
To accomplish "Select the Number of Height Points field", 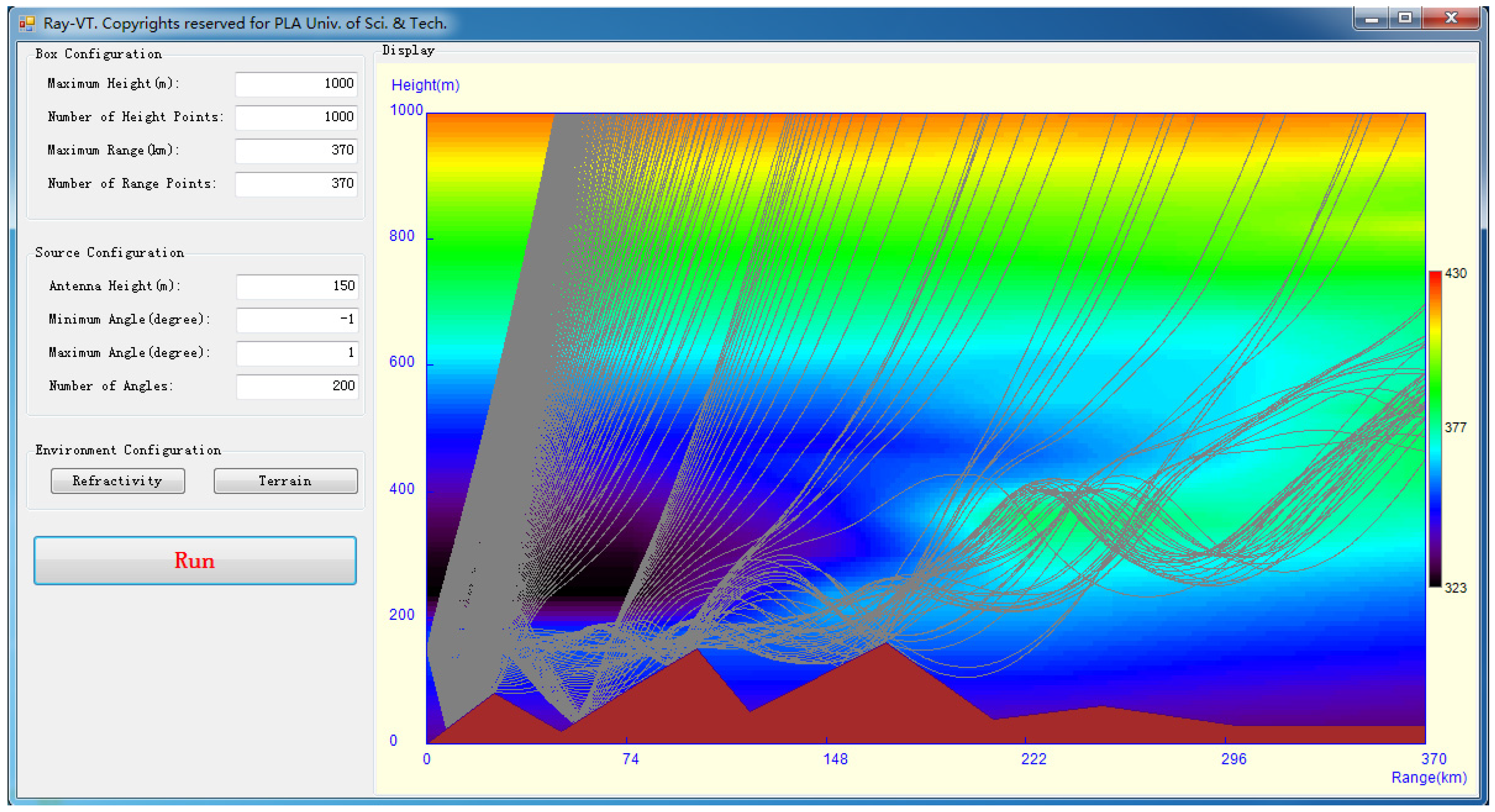I will point(296,117).
